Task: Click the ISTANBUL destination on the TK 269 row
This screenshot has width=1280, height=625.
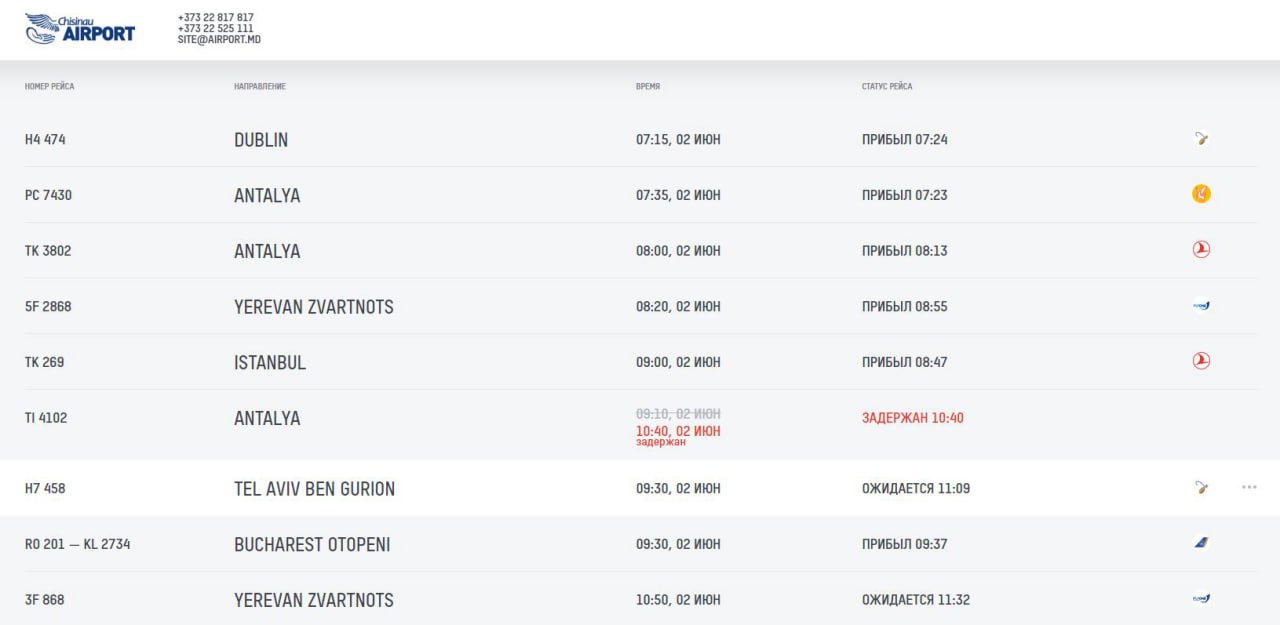Action: click(270, 363)
